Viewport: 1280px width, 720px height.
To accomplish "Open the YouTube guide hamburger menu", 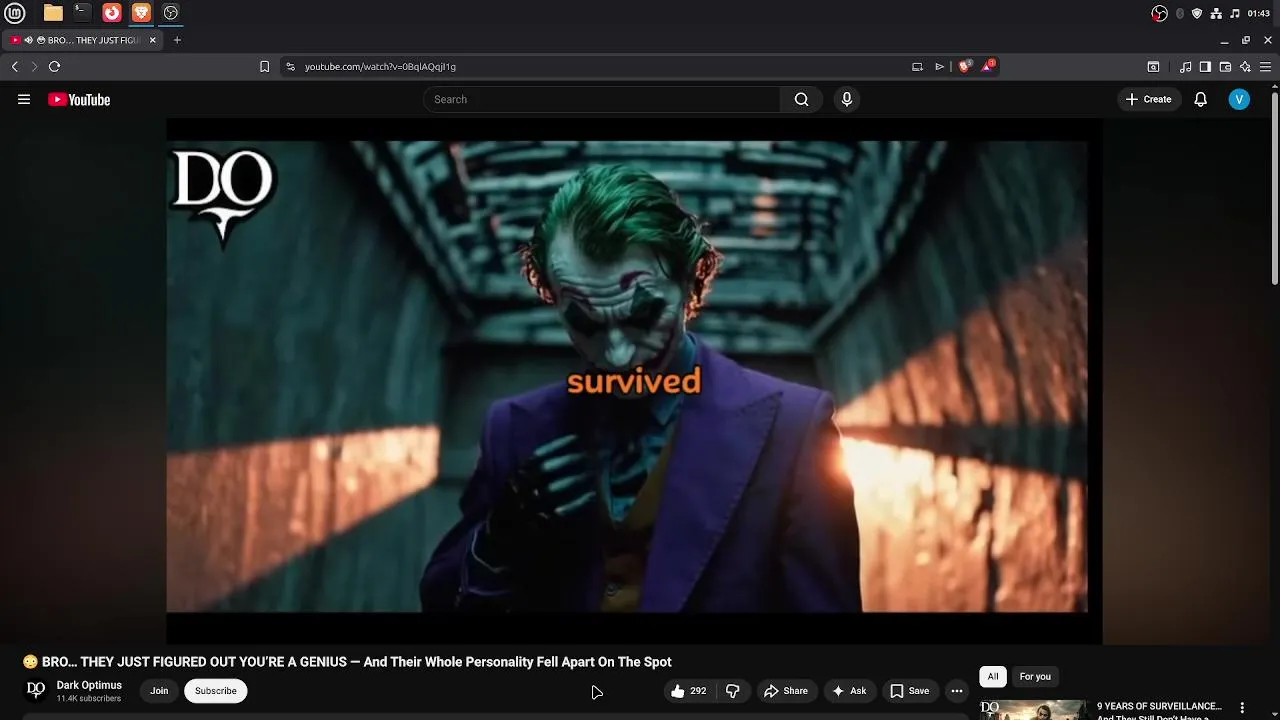I will click(24, 99).
